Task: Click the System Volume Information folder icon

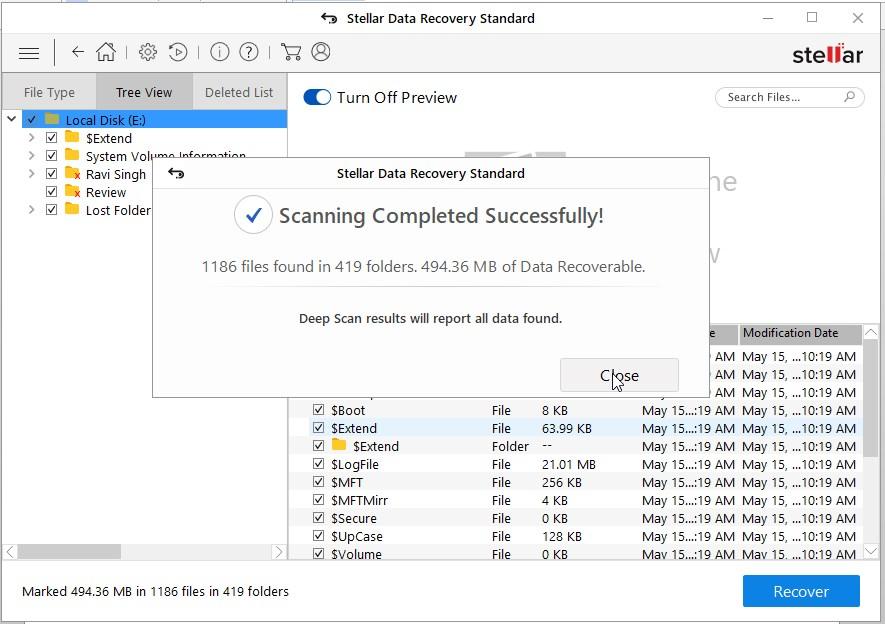Action: click(x=72, y=155)
